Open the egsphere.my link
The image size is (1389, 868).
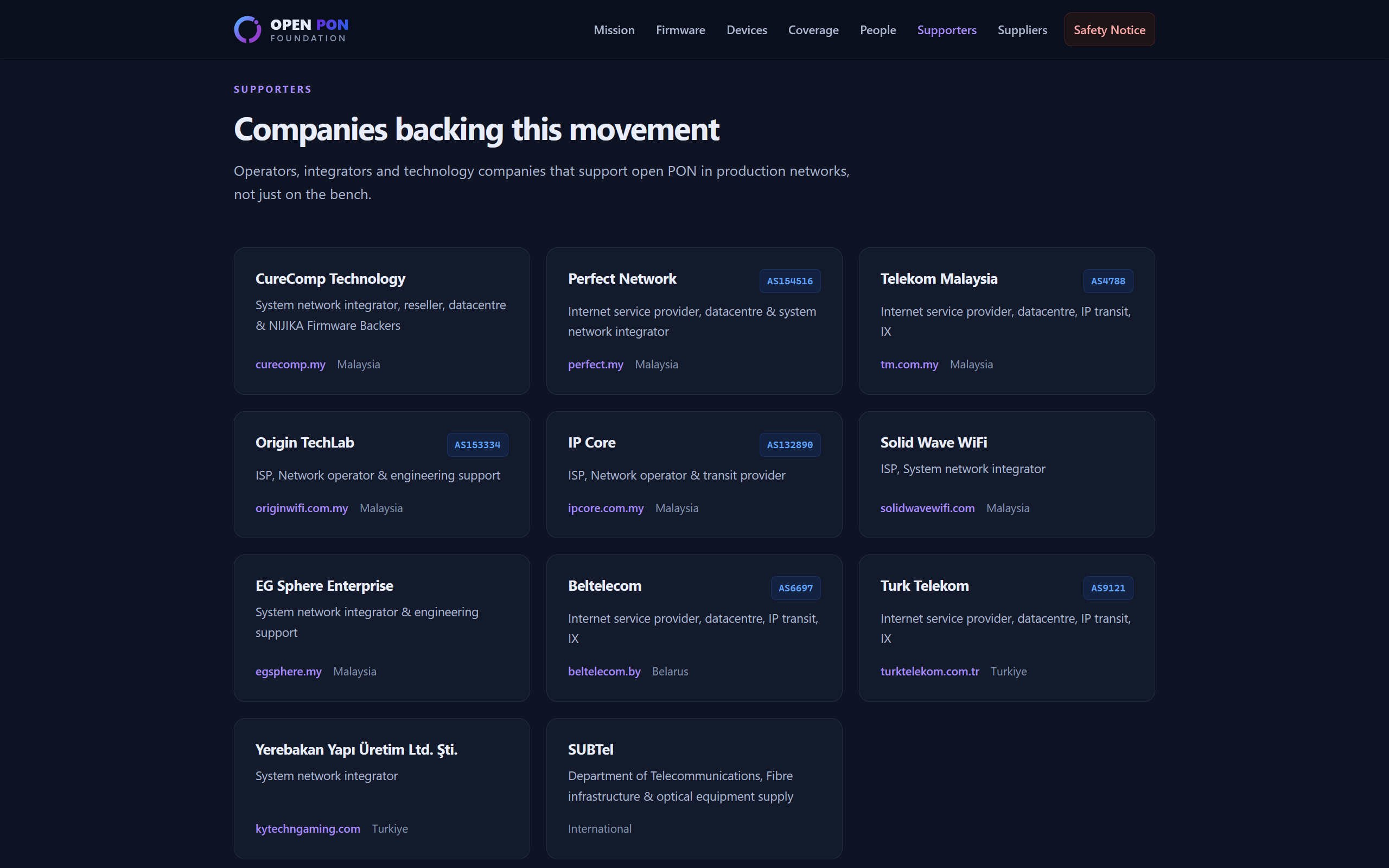coord(288,671)
